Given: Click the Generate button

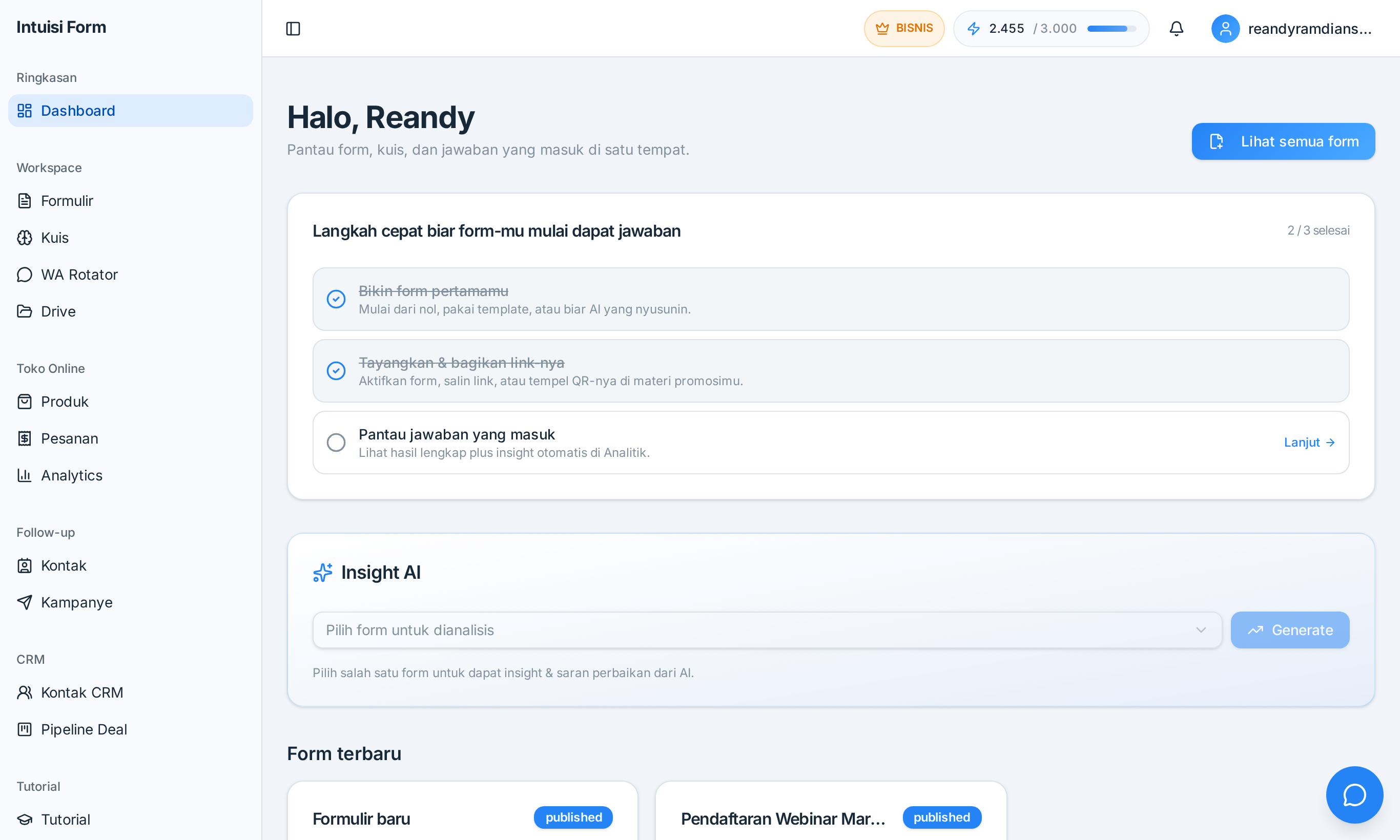Looking at the screenshot, I should click(1289, 630).
